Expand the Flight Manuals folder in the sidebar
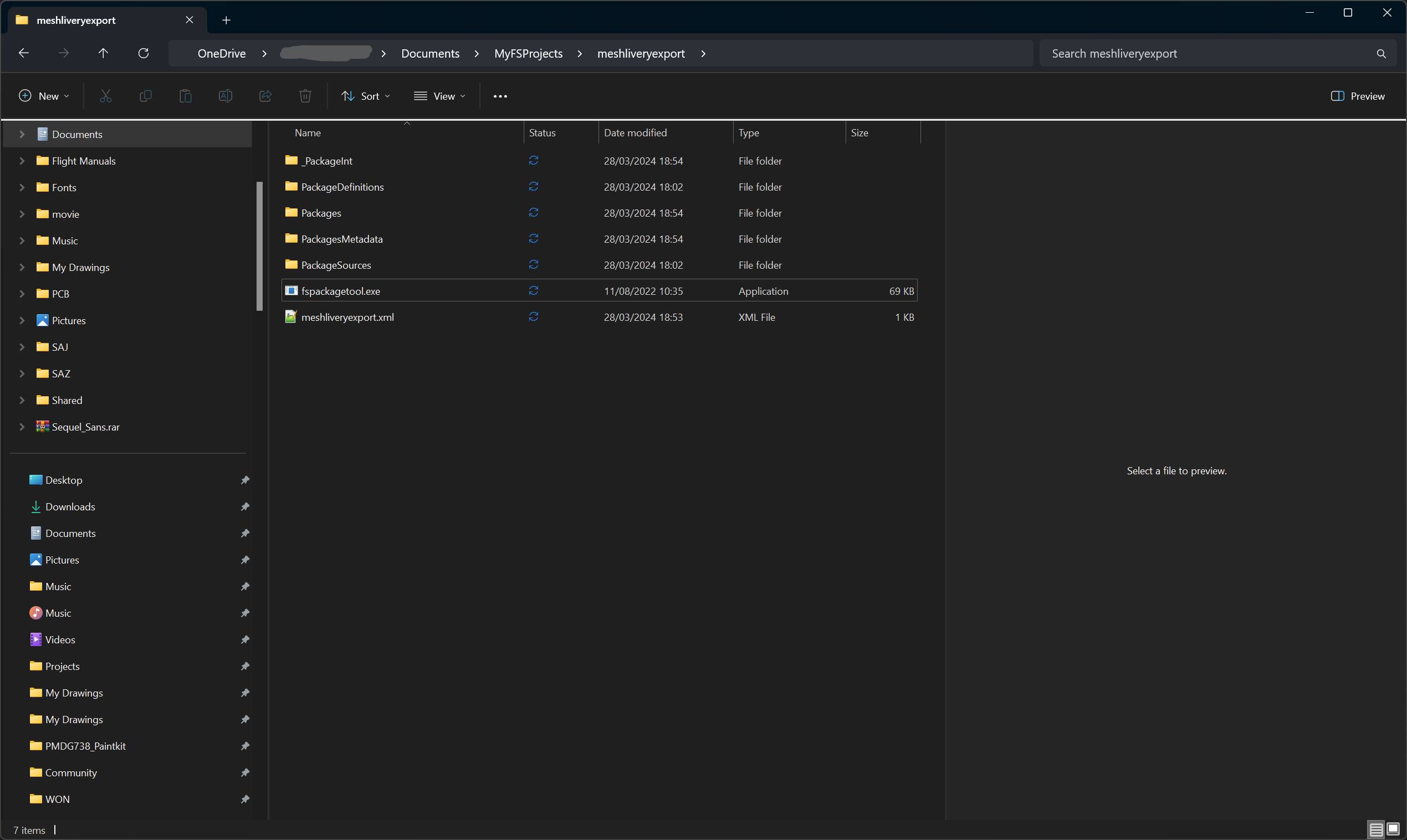Viewport: 1407px width, 840px height. pos(22,161)
